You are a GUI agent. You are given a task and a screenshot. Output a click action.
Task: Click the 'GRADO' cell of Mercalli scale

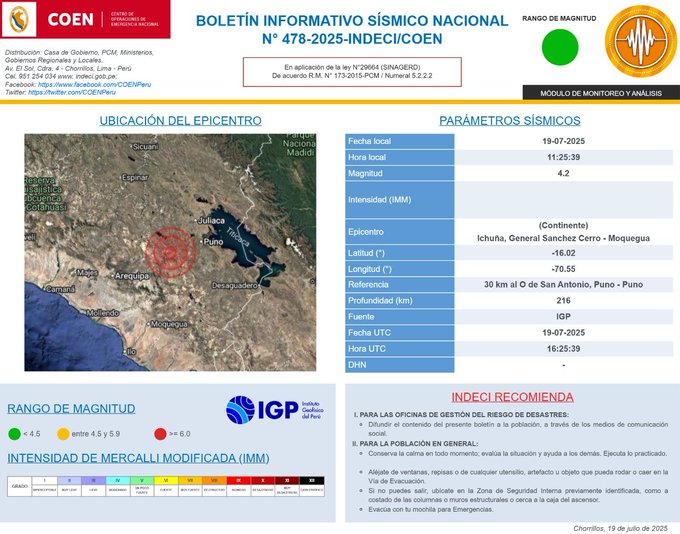pos(20,486)
